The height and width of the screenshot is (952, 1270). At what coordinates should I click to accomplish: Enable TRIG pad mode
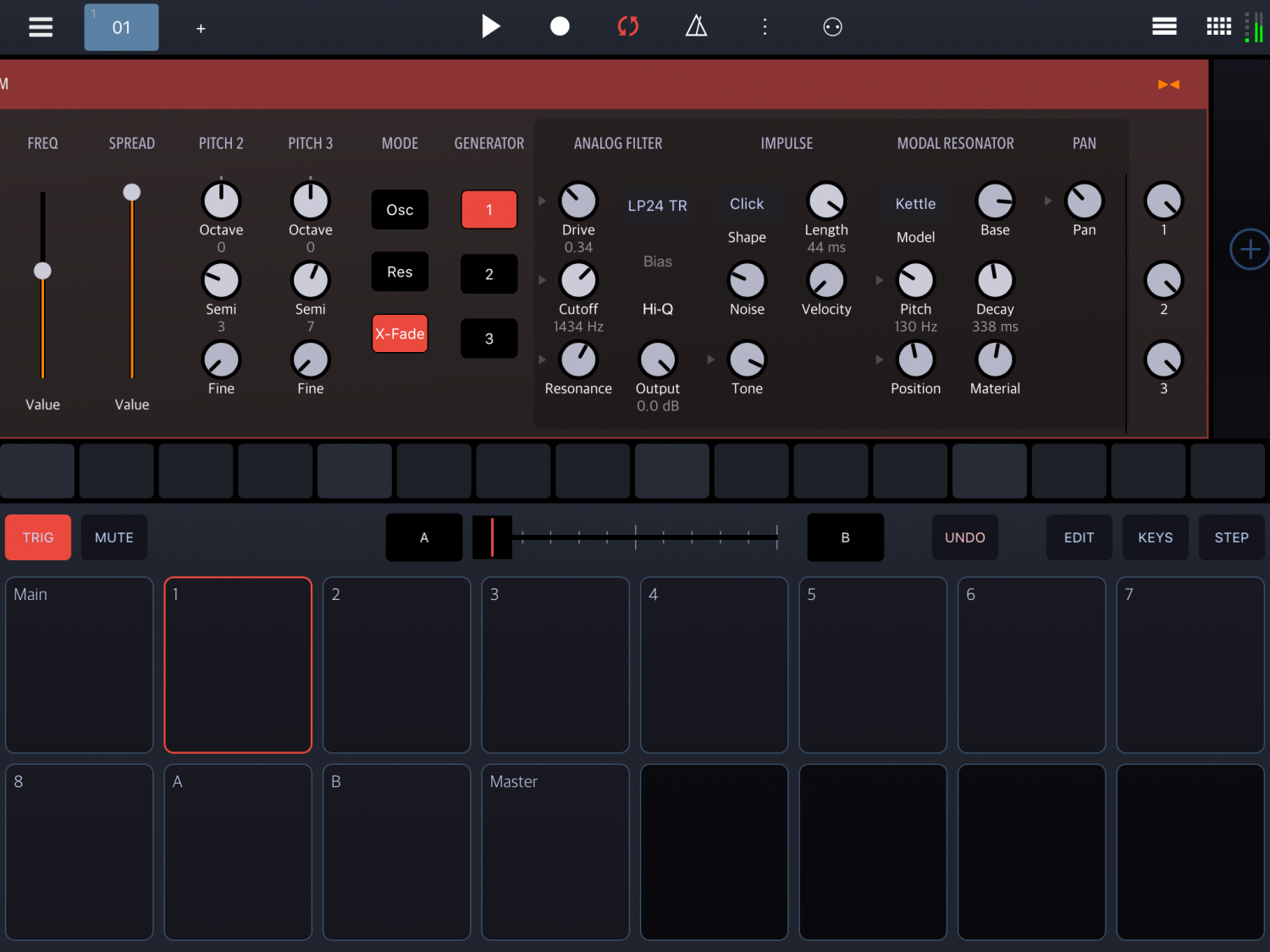tap(38, 537)
